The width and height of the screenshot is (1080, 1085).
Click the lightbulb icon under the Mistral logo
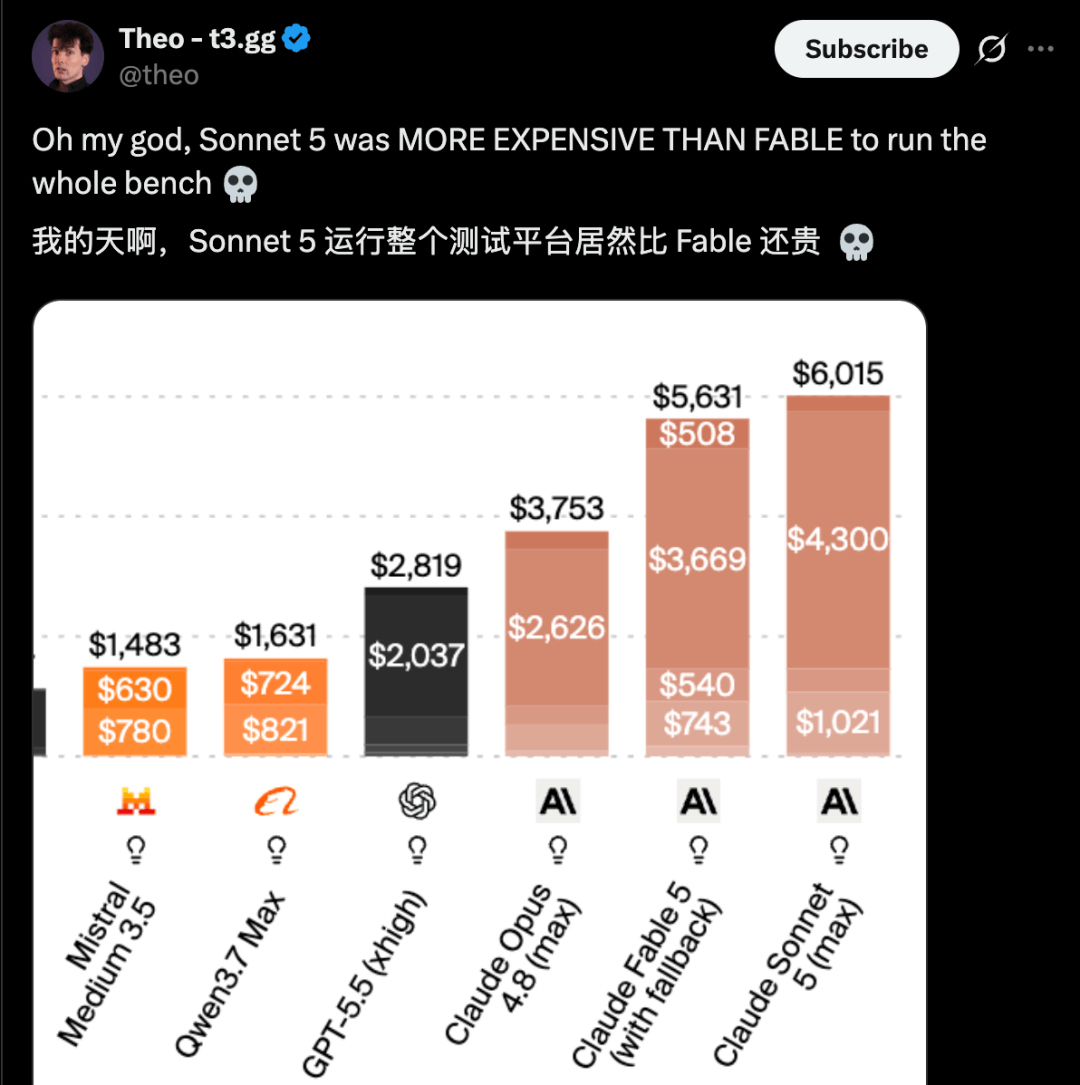[x=136, y=850]
